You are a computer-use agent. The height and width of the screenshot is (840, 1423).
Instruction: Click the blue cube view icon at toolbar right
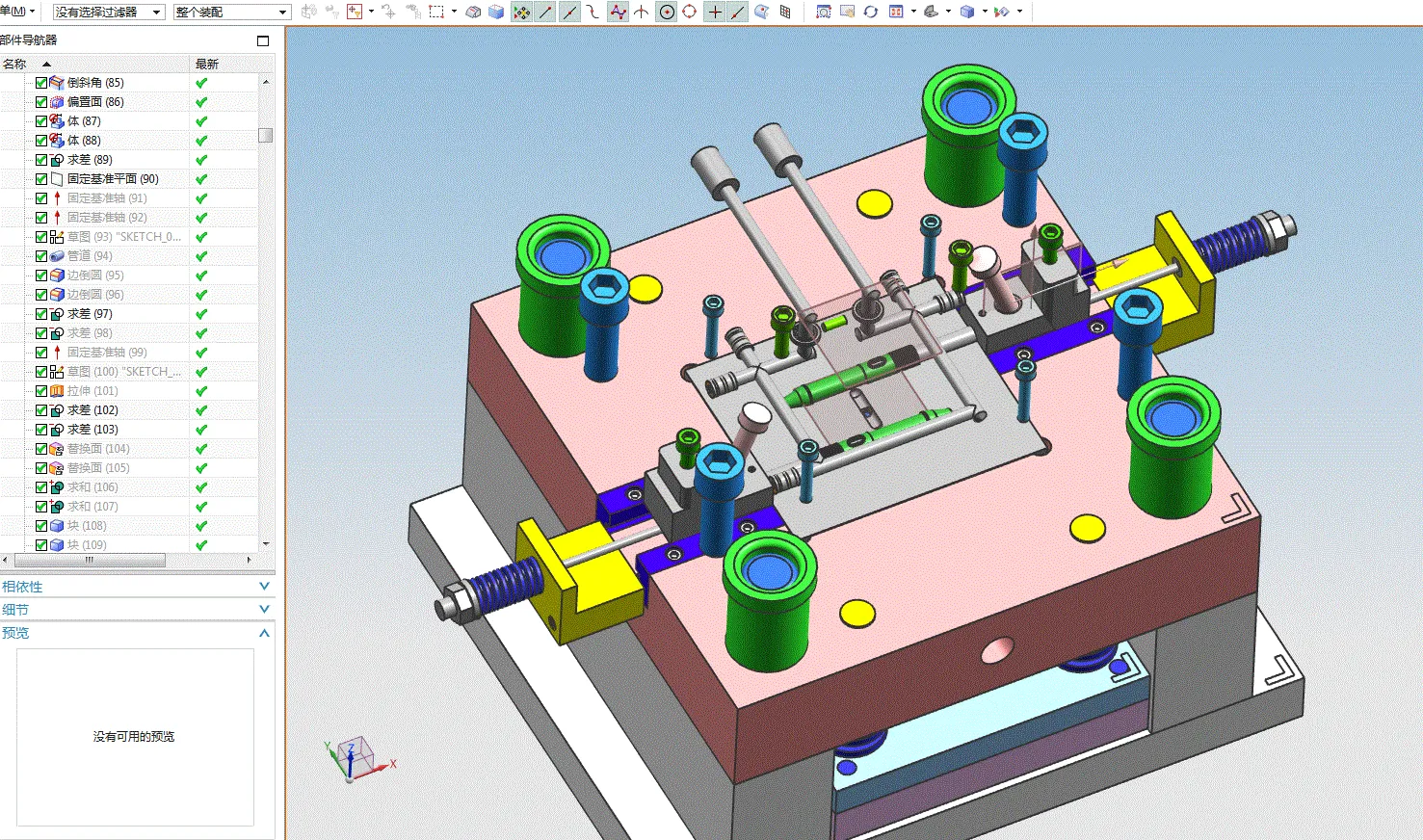967,12
